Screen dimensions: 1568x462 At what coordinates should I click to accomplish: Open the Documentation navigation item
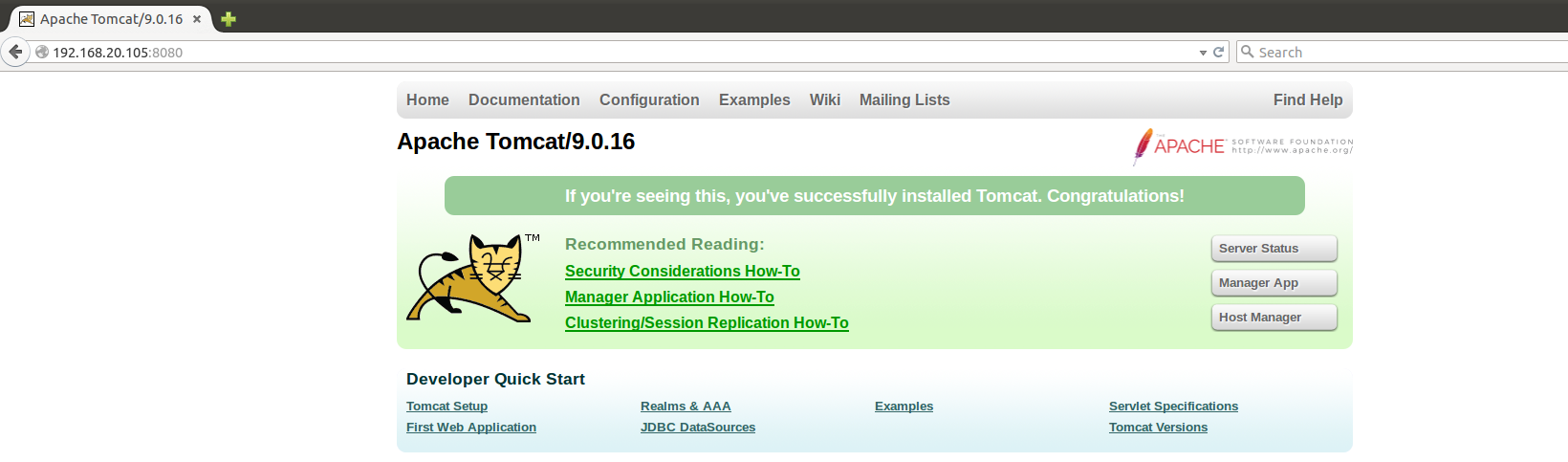(524, 99)
